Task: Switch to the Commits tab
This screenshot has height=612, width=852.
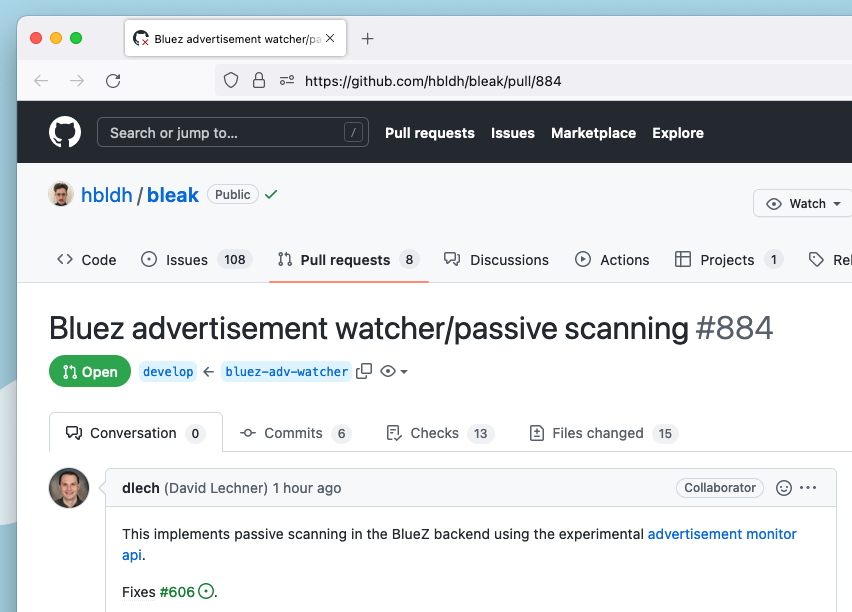Action: click(x=296, y=433)
